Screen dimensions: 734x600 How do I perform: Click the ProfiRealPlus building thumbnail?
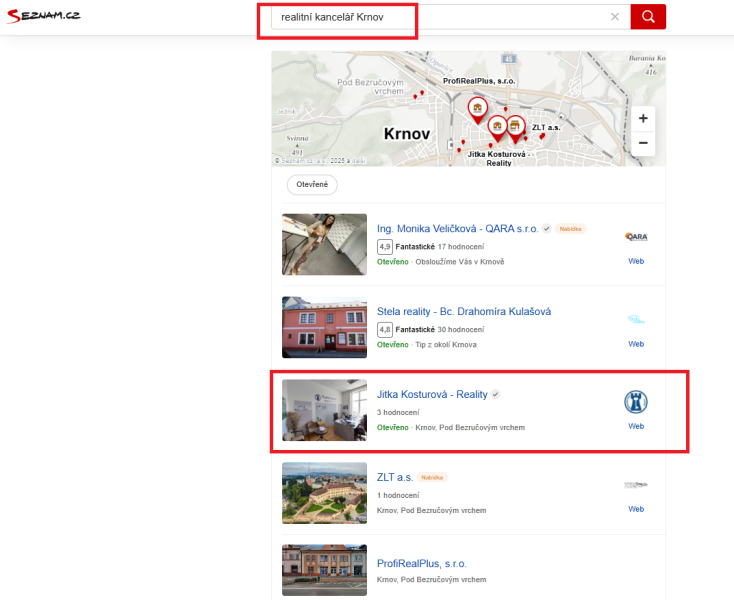click(x=324, y=570)
